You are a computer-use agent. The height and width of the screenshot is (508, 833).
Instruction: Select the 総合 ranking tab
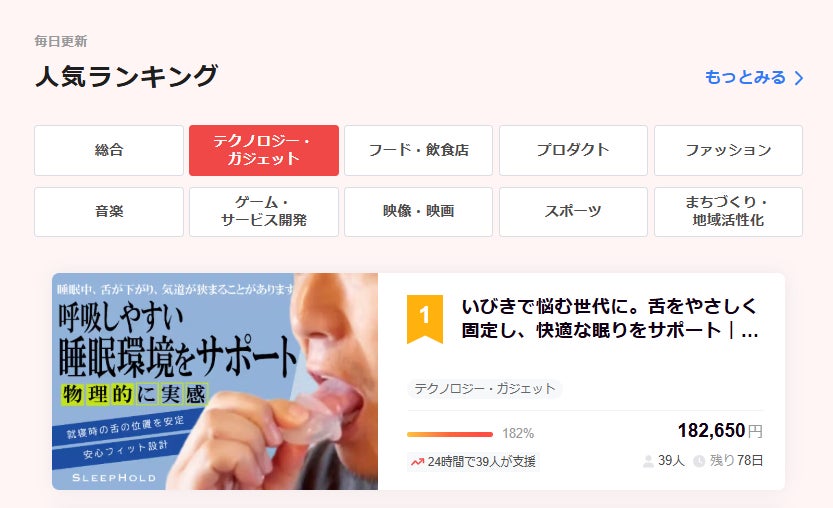coord(109,150)
